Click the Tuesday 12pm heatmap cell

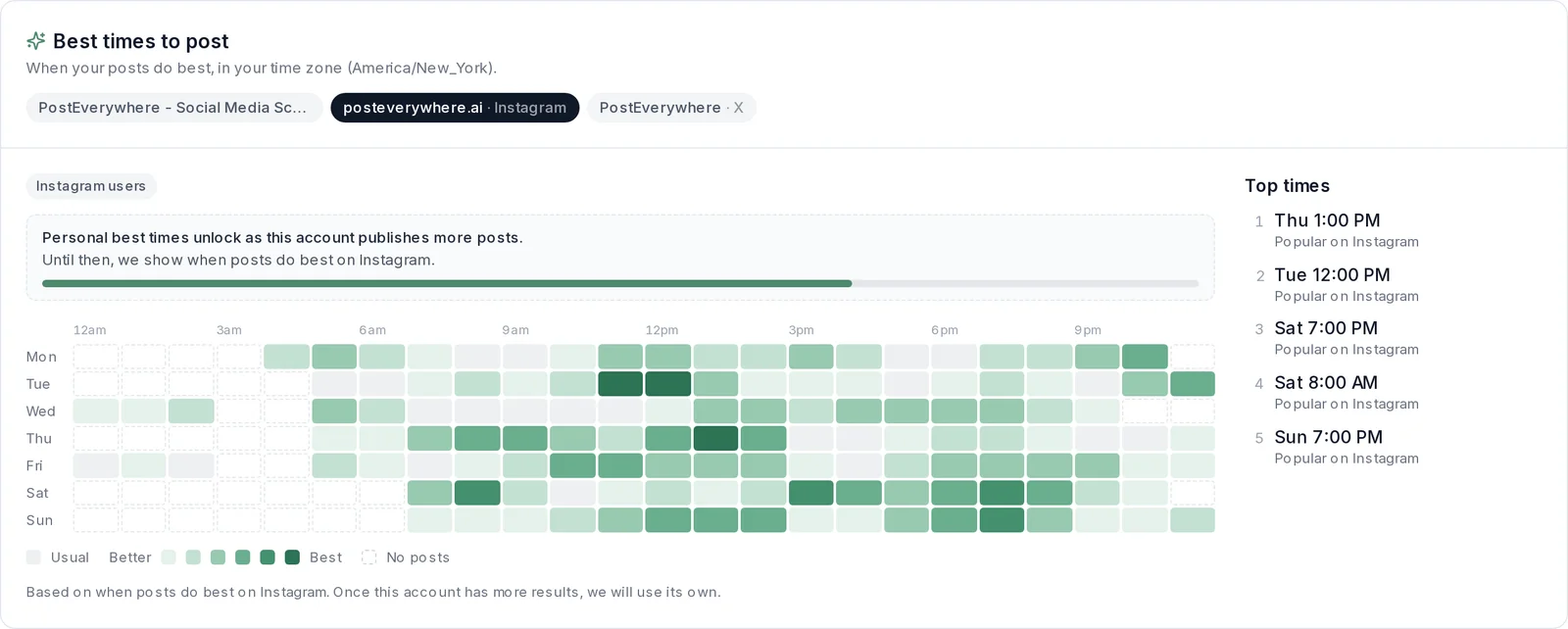coord(668,384)
